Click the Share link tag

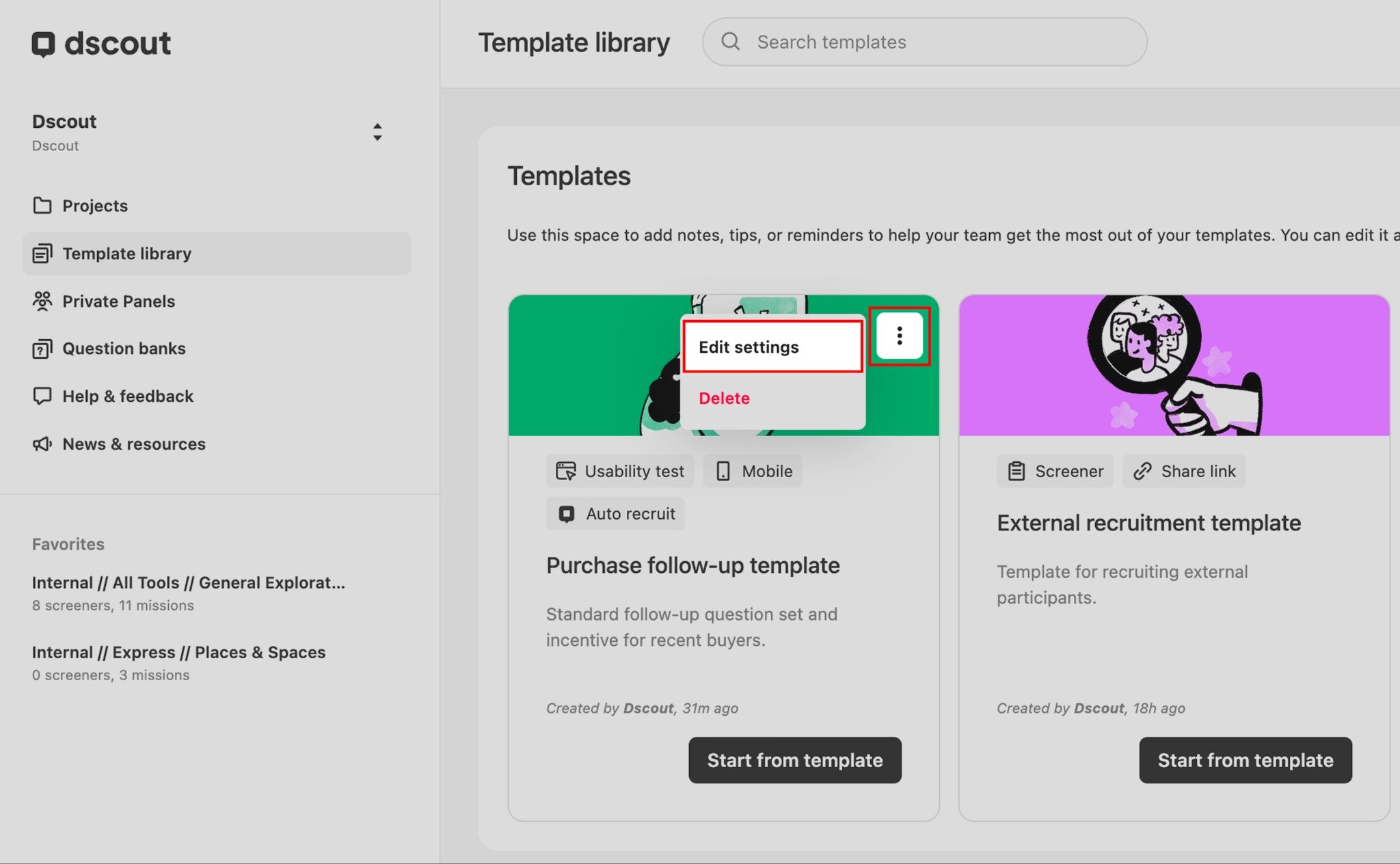pos(1183,472)
